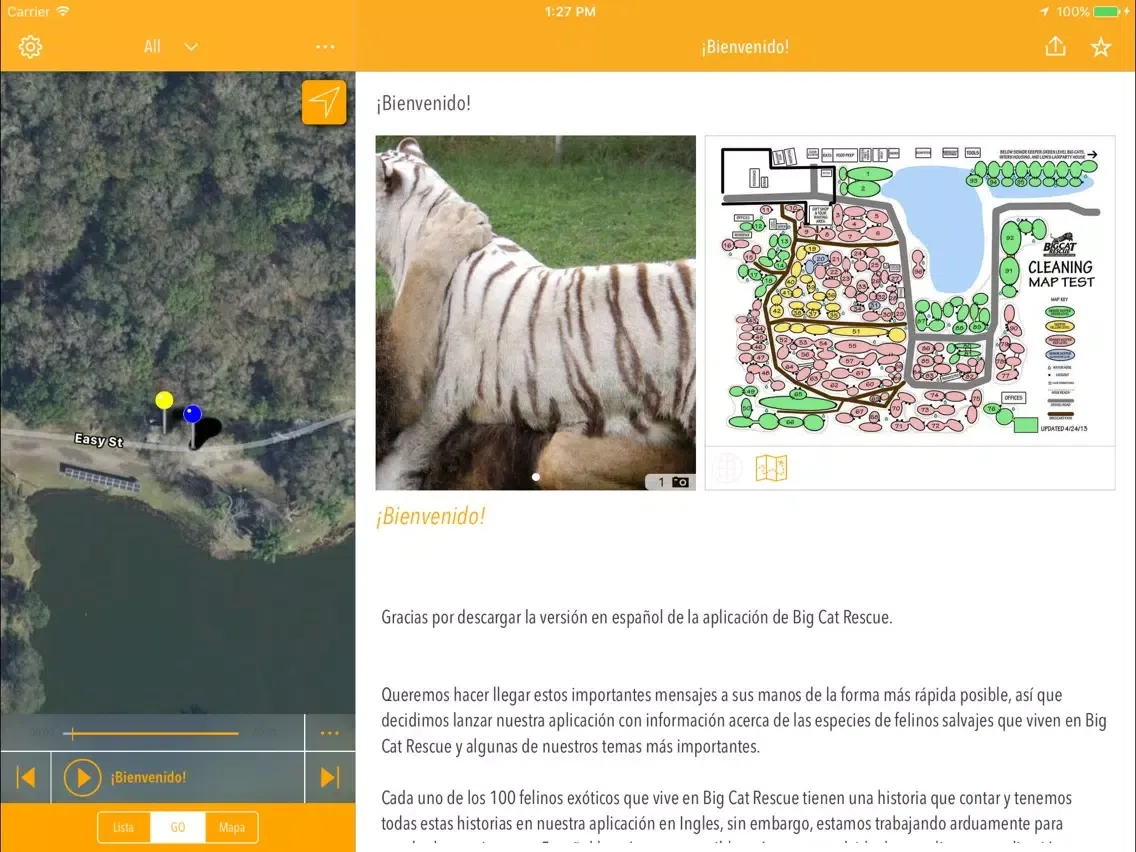The height and width of the screenshot is (852, 1136).
Task: Click the Easy St label on map
Action: coord(99,440)
